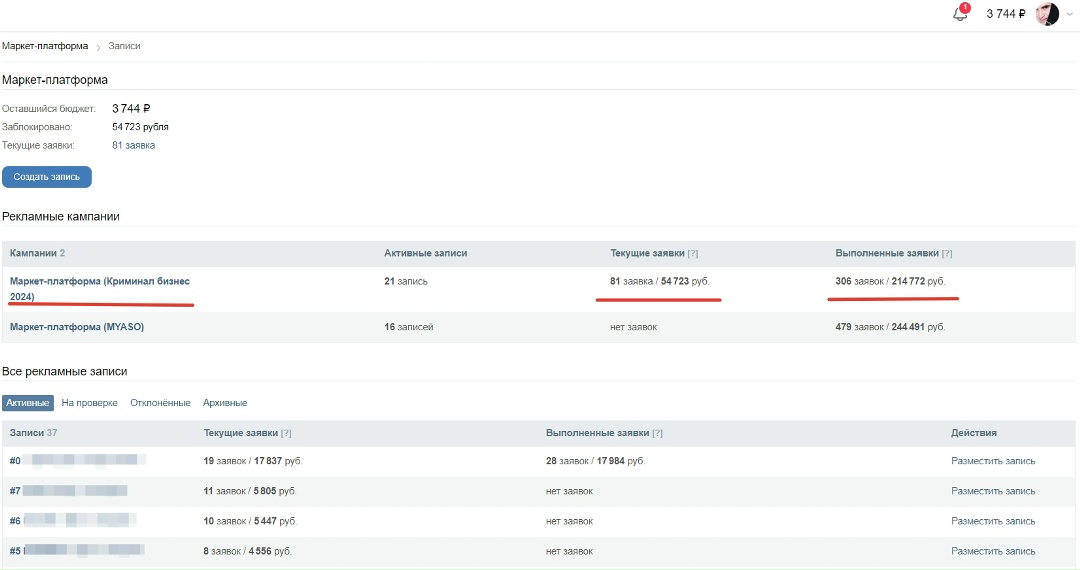Go to Маркет-платформа breadcrumb
Screen dimensions: 1080x570
pos(45,46)
